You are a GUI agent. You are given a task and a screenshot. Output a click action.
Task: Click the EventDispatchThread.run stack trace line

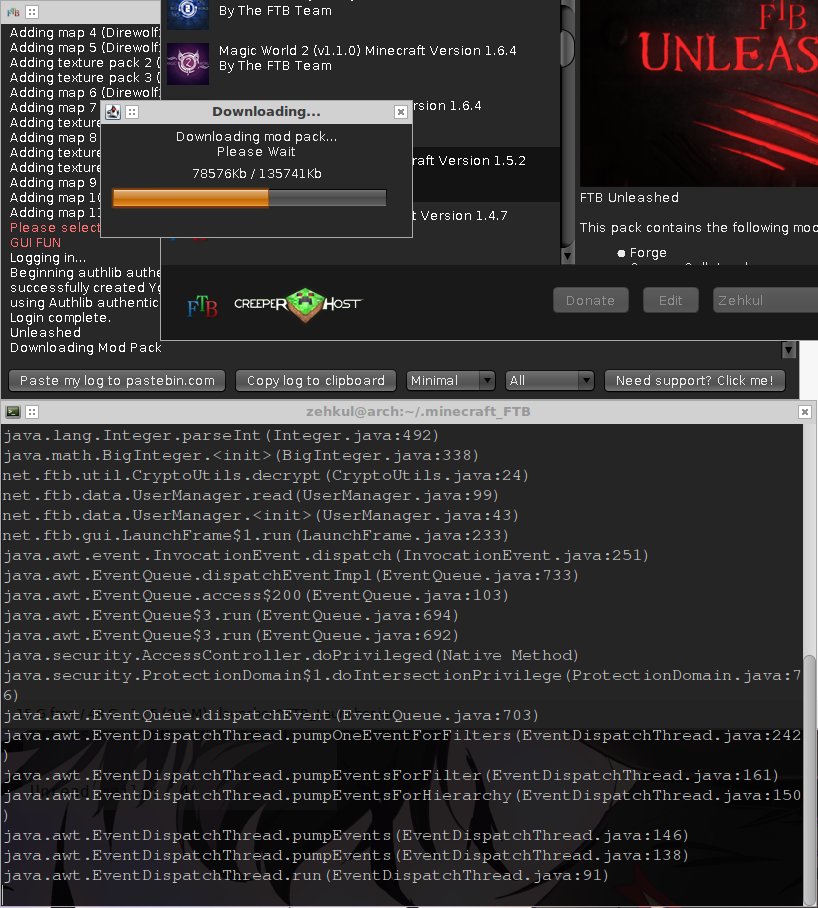coord(306,876)
